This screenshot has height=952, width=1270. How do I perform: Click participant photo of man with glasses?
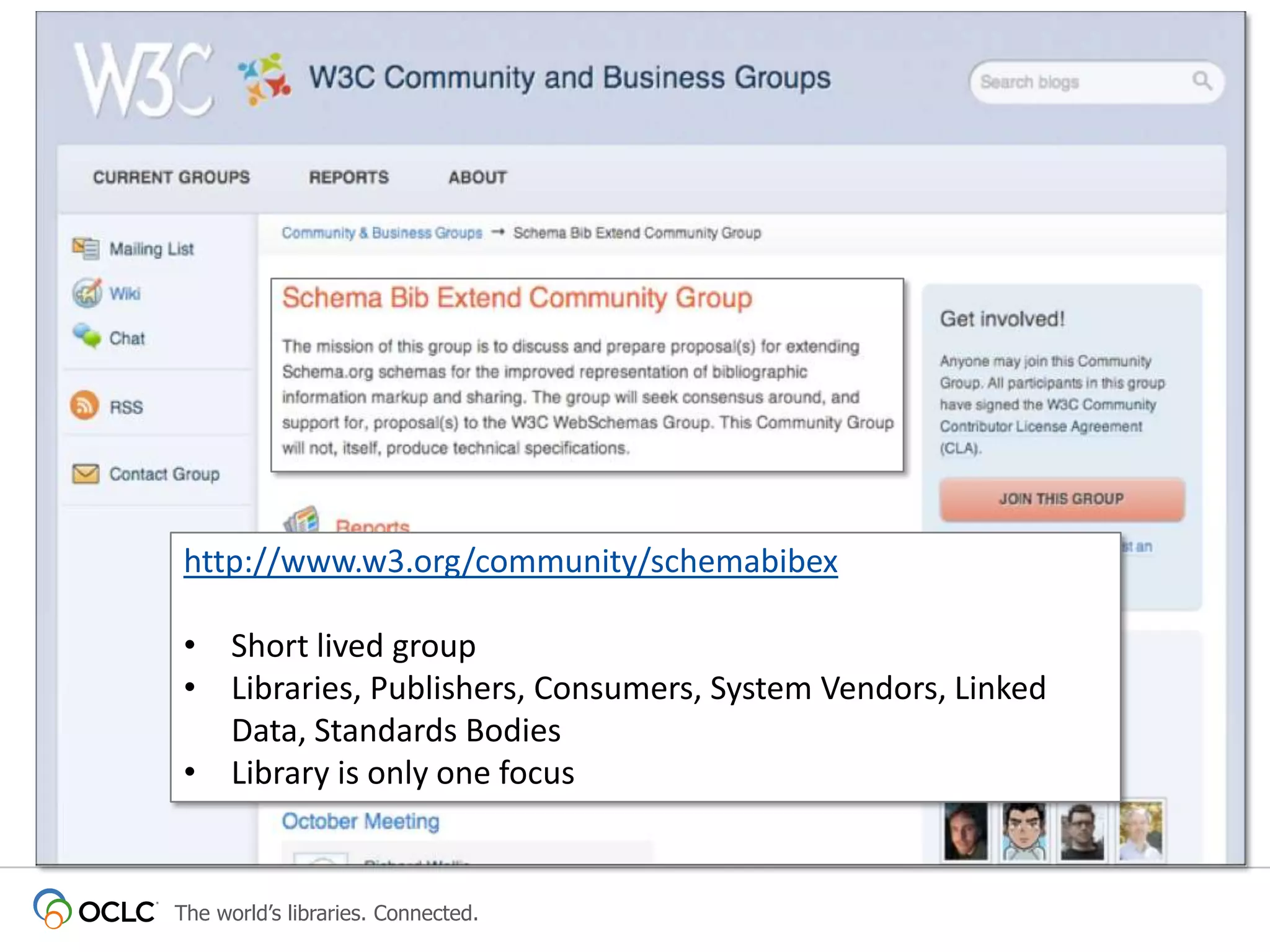pyautogui.click(x=1082, y=831)
